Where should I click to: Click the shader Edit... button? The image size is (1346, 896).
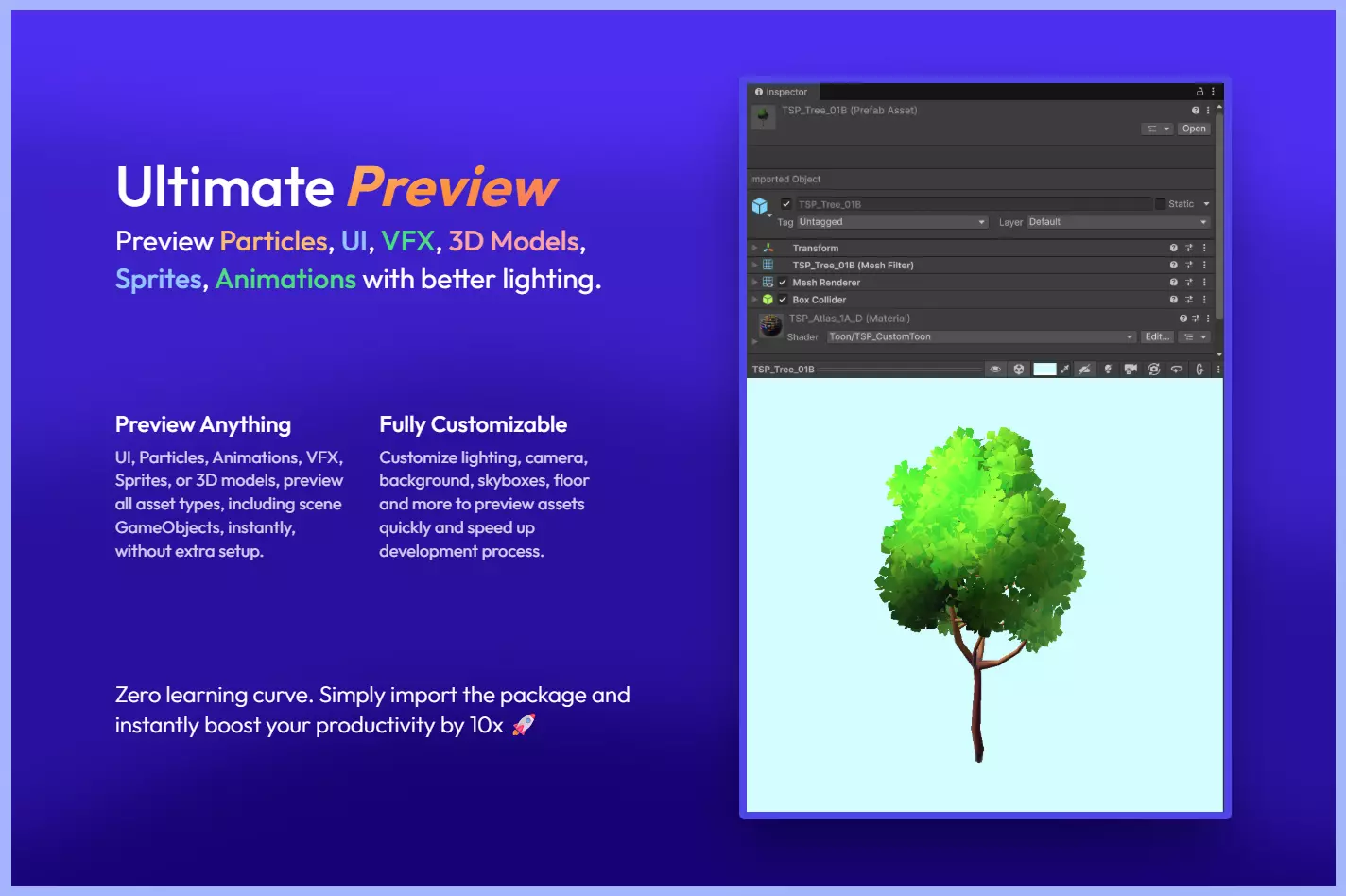coord(1157,336)
